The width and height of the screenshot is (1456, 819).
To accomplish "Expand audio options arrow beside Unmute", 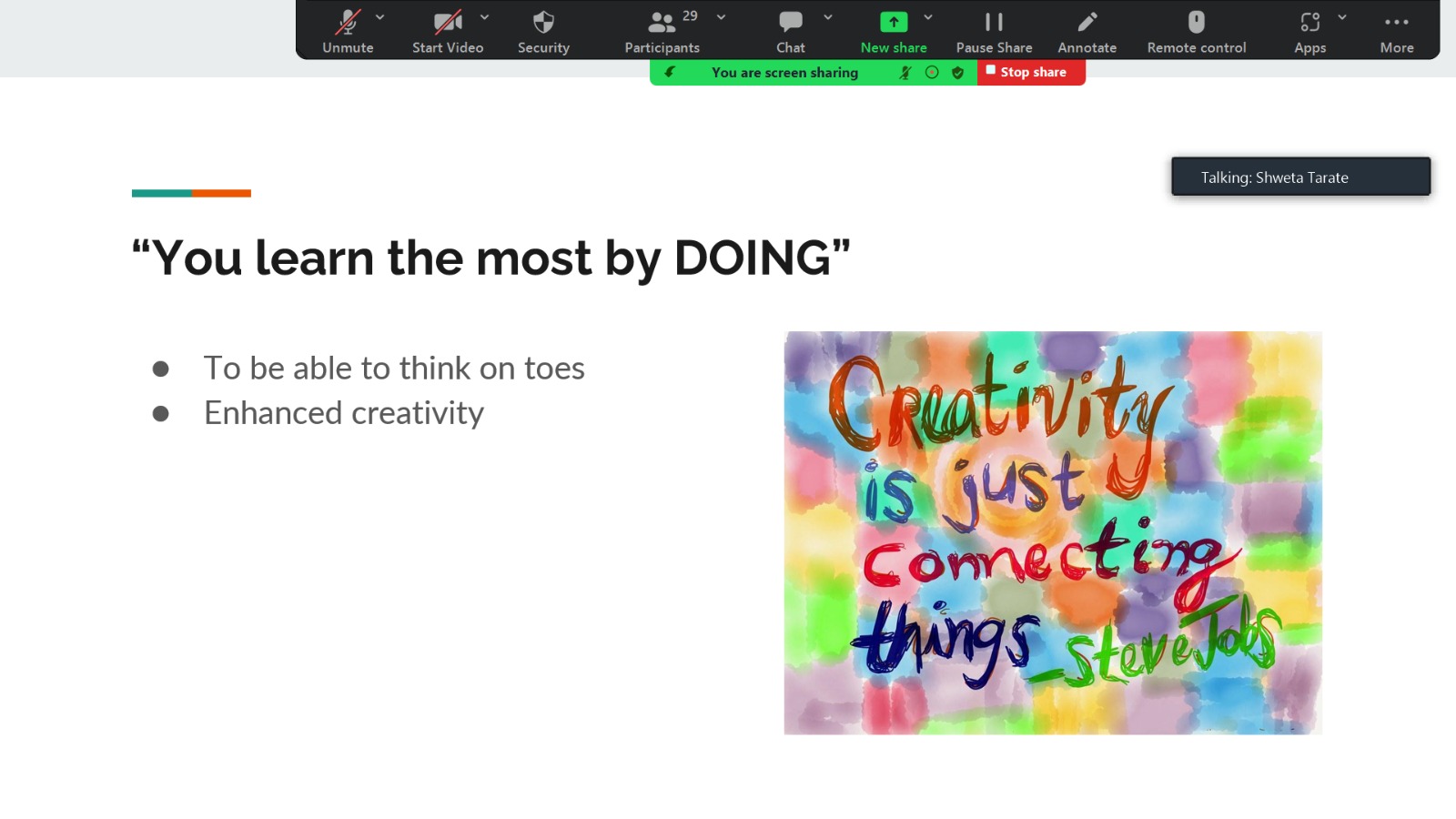I will [x=380, y=17].
